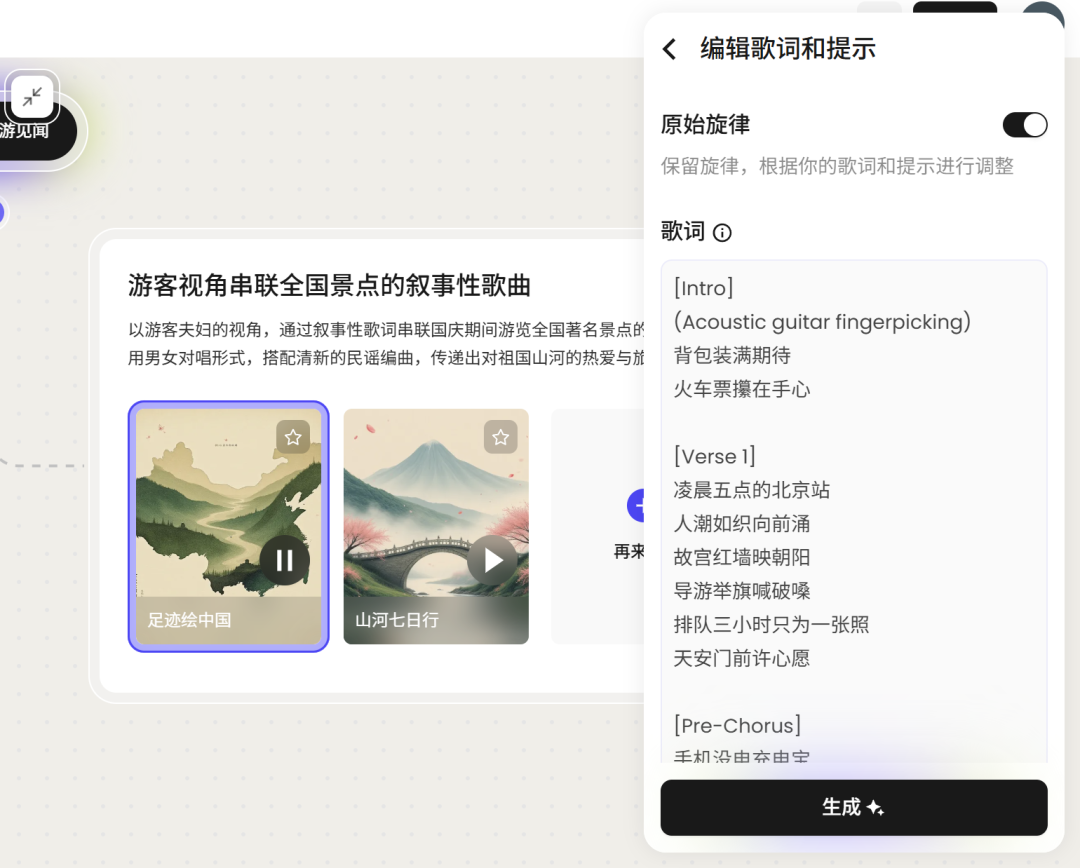Open the user avatar in top corner
Image resolution: width=1080 pixels, height=868 pixels.
[x=1043, y=8]
